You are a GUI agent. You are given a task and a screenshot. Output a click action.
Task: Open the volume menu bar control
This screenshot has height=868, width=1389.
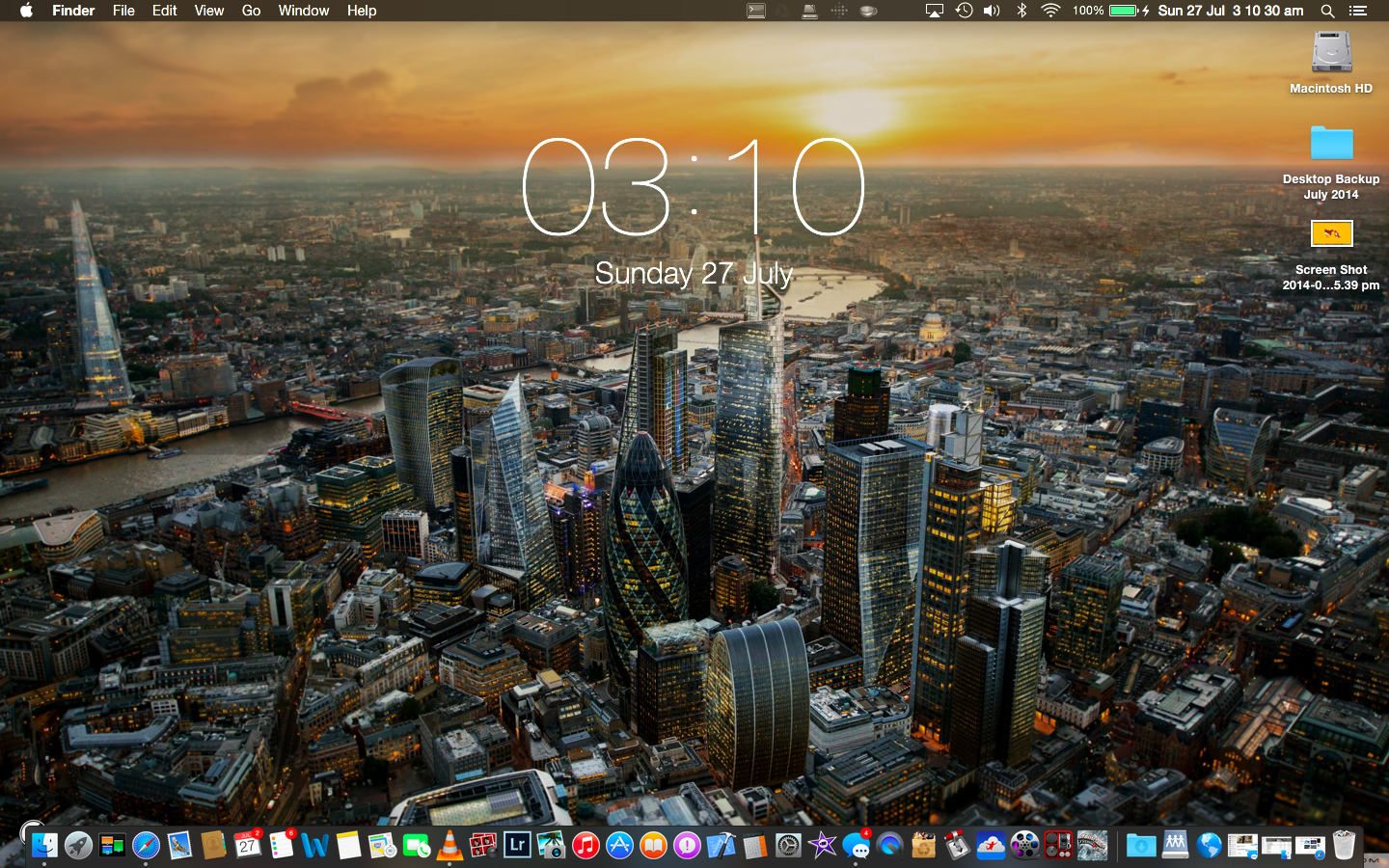[992, 11]
